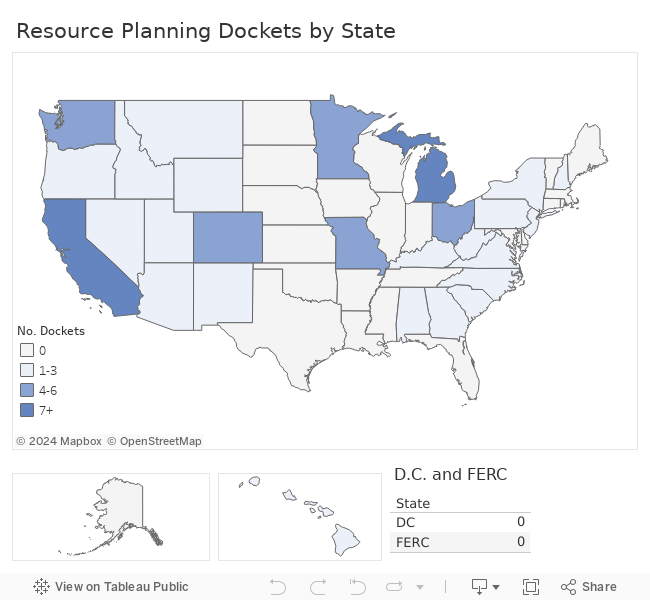Viewport: 650px width, 600px height.
Task: Select the FERC row in table
Action: (x=460, y=542)
